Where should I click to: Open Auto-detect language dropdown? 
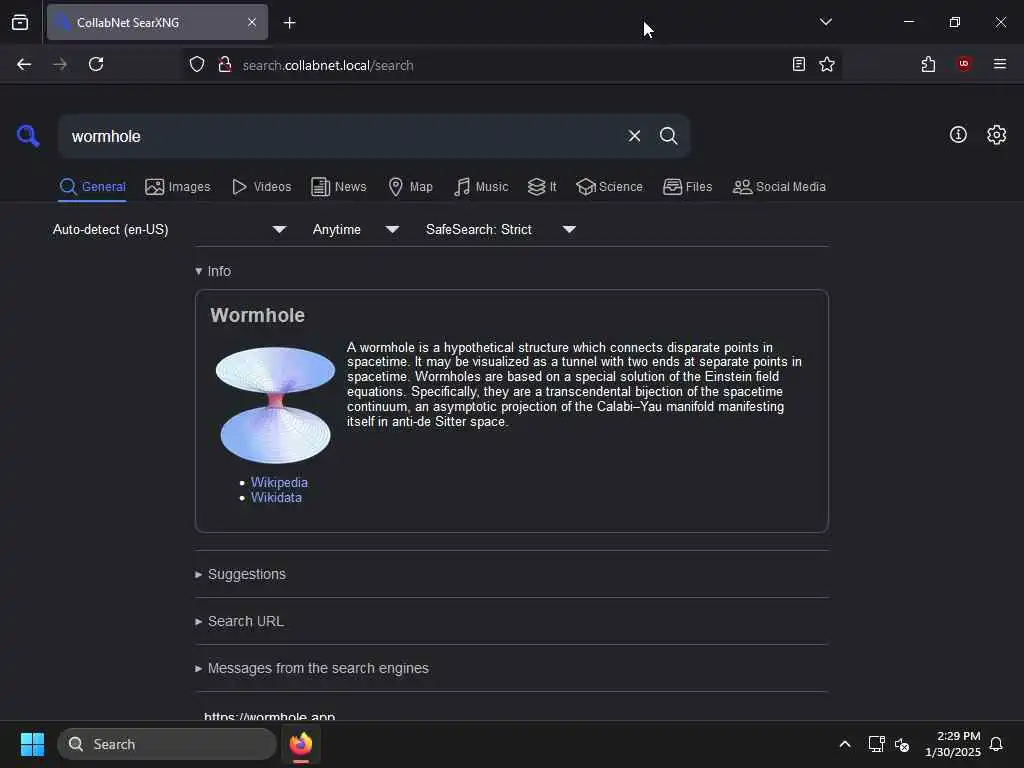point(170,229)
